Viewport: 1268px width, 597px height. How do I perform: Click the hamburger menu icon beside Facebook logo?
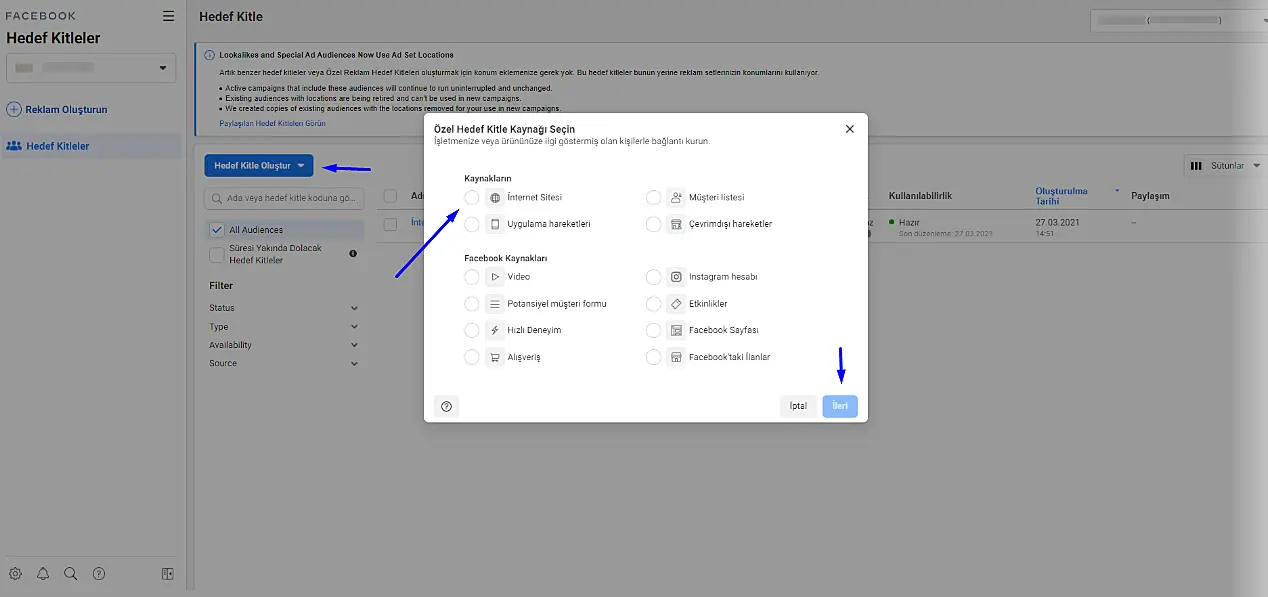point(168,16)
